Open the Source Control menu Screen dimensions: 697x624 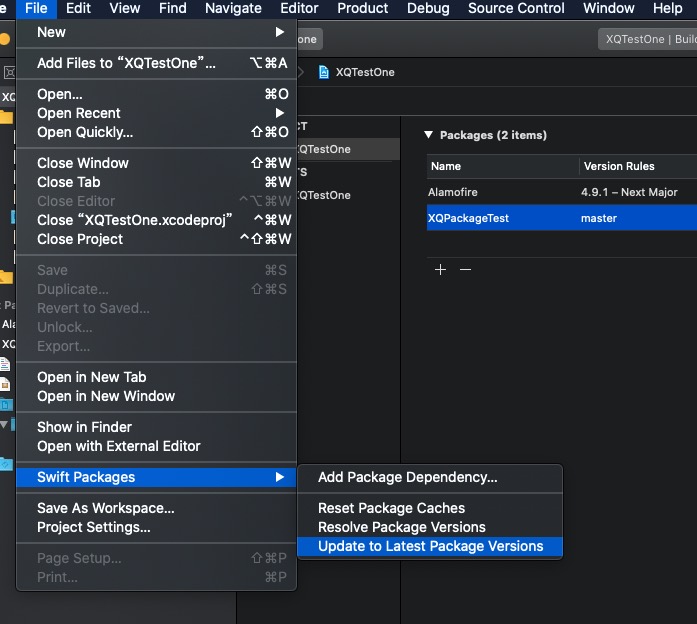[x=516, y=8]
